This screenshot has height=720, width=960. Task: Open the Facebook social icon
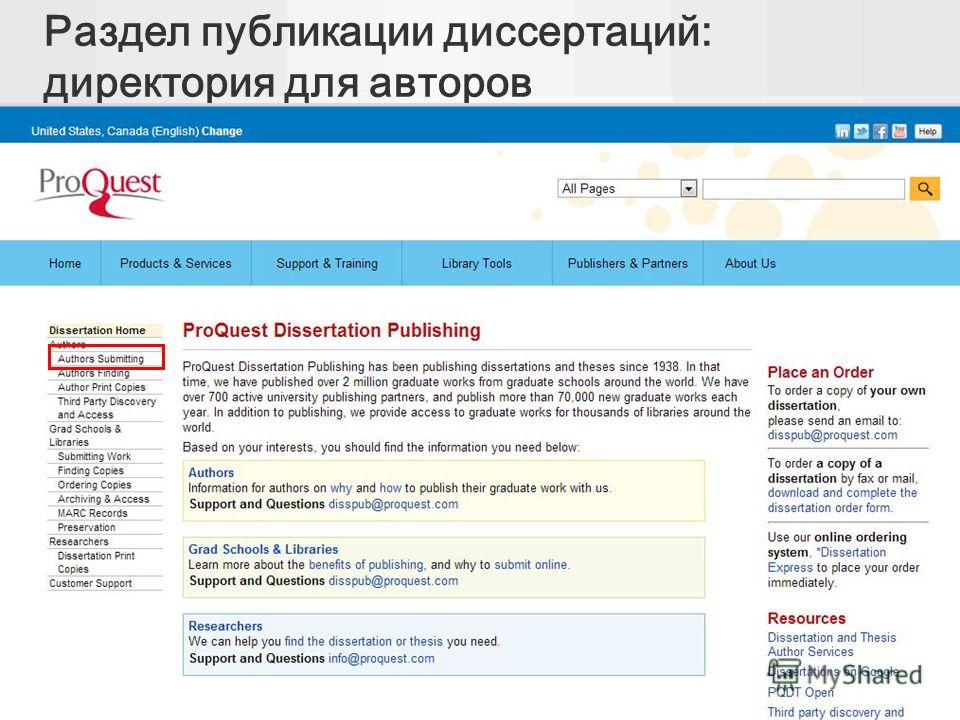coord(880,131)
